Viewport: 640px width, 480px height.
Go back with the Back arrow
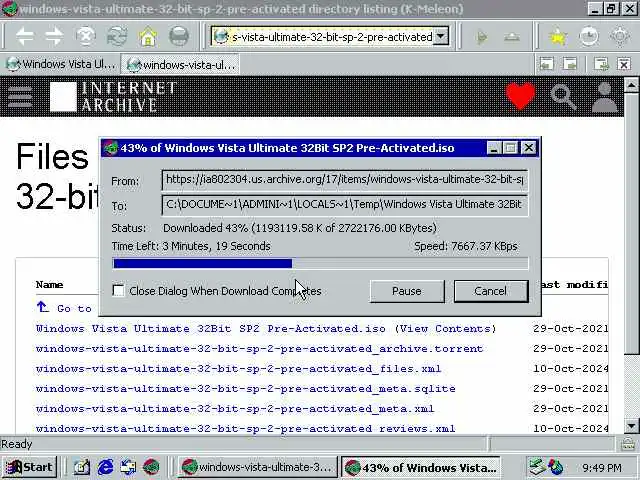coord(24,37)
